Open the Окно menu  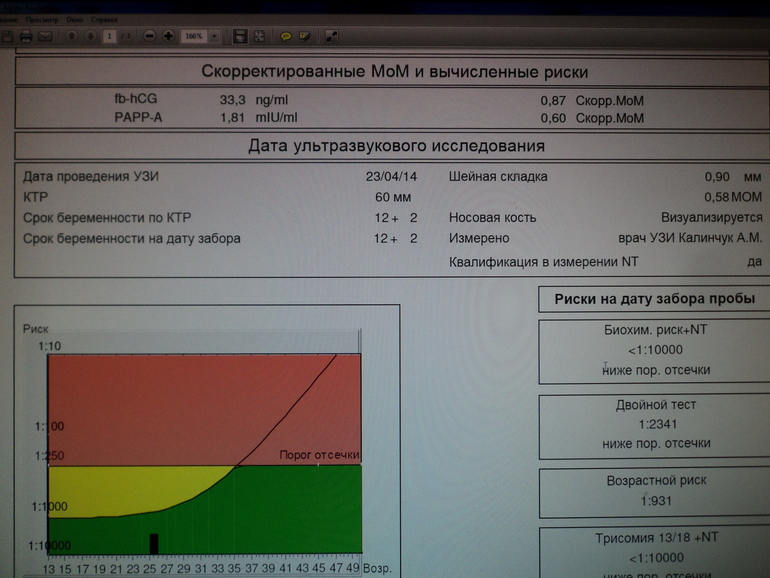tap(73, 19)
